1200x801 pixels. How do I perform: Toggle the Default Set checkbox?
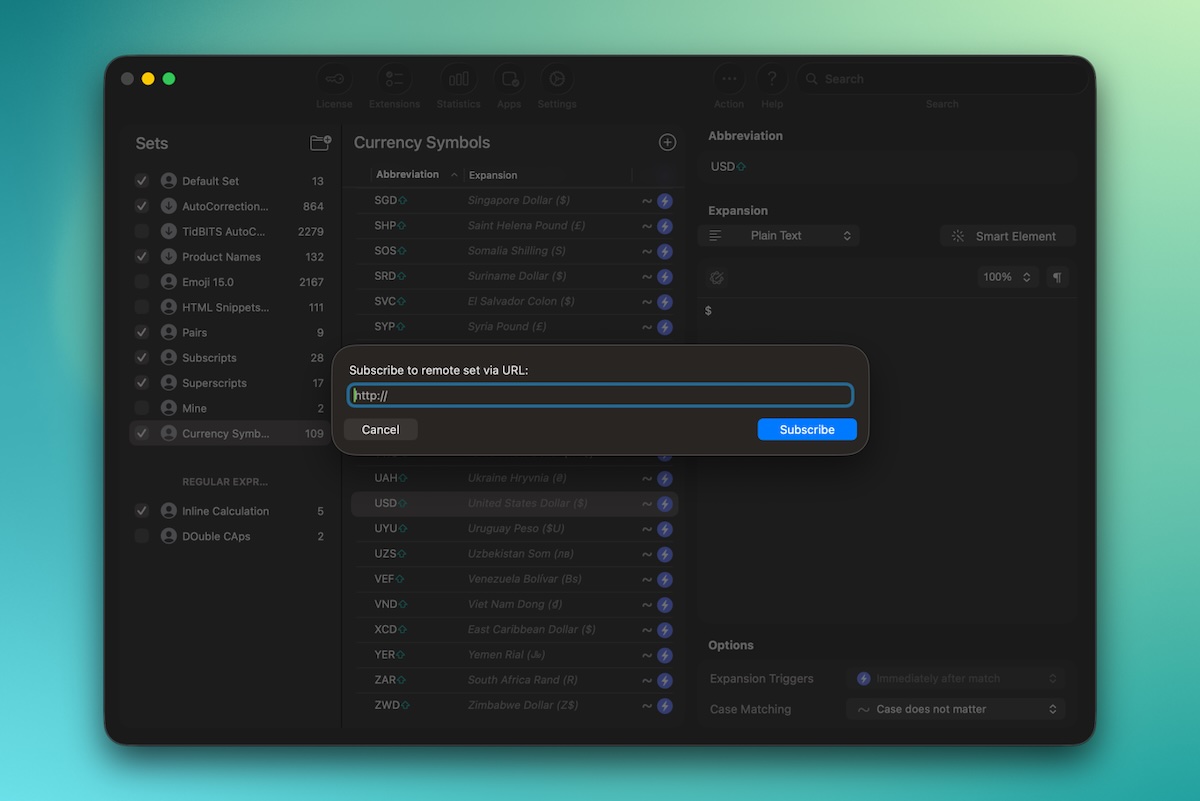[x=142, y=181]
